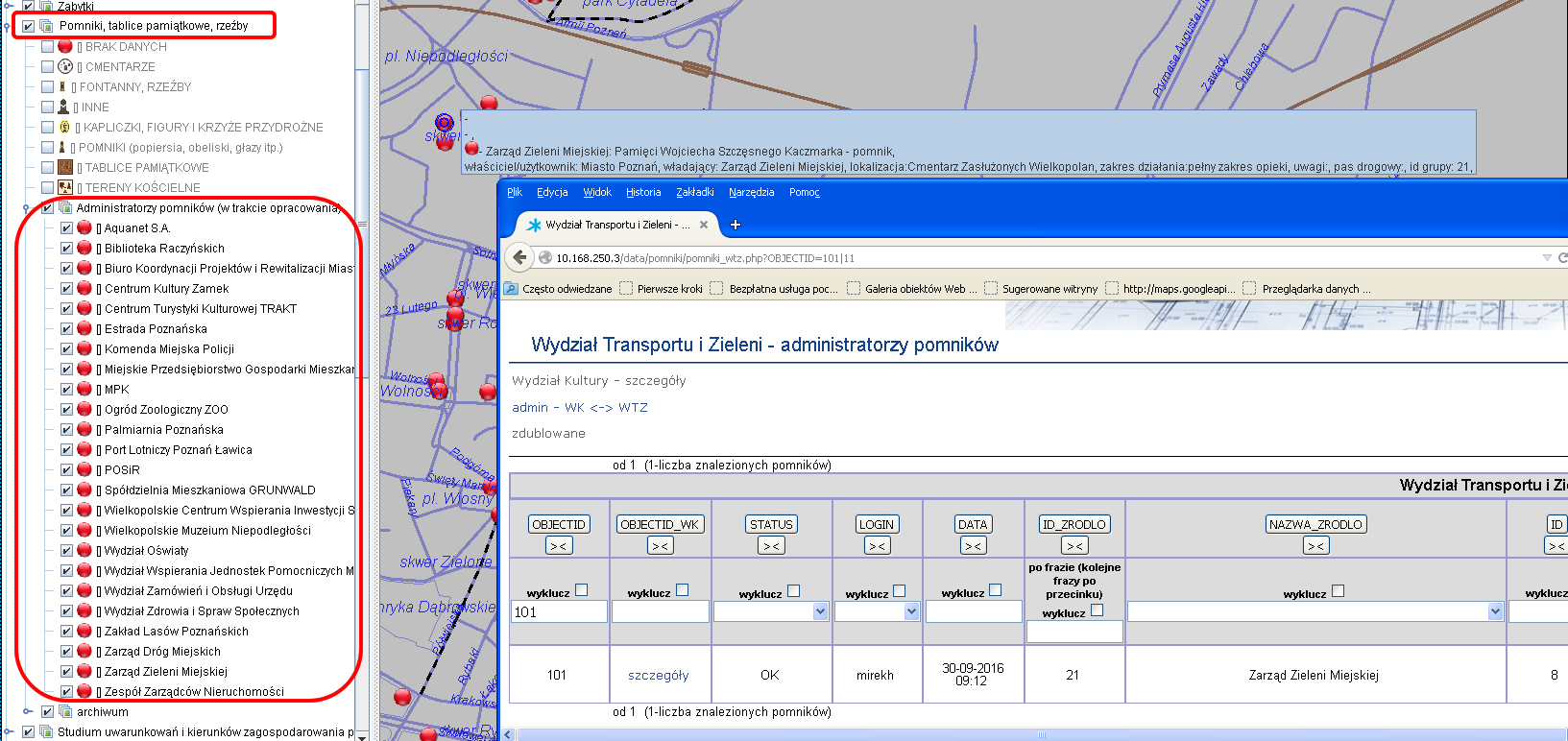
Task: Click the CMENTARZE layer symbol icon
Action: coord(65,66)
